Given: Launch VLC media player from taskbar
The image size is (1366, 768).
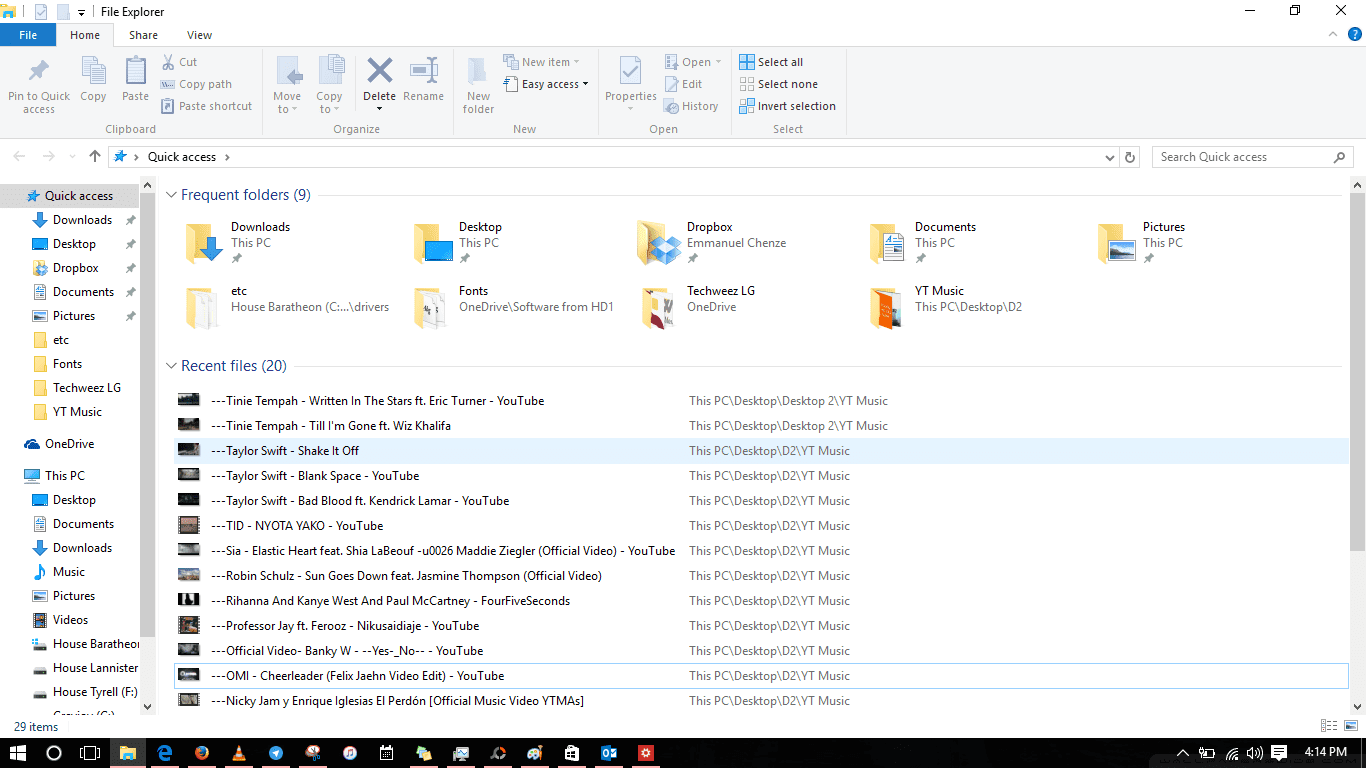Looking at the screenshot, I should [x=238, y=753].
